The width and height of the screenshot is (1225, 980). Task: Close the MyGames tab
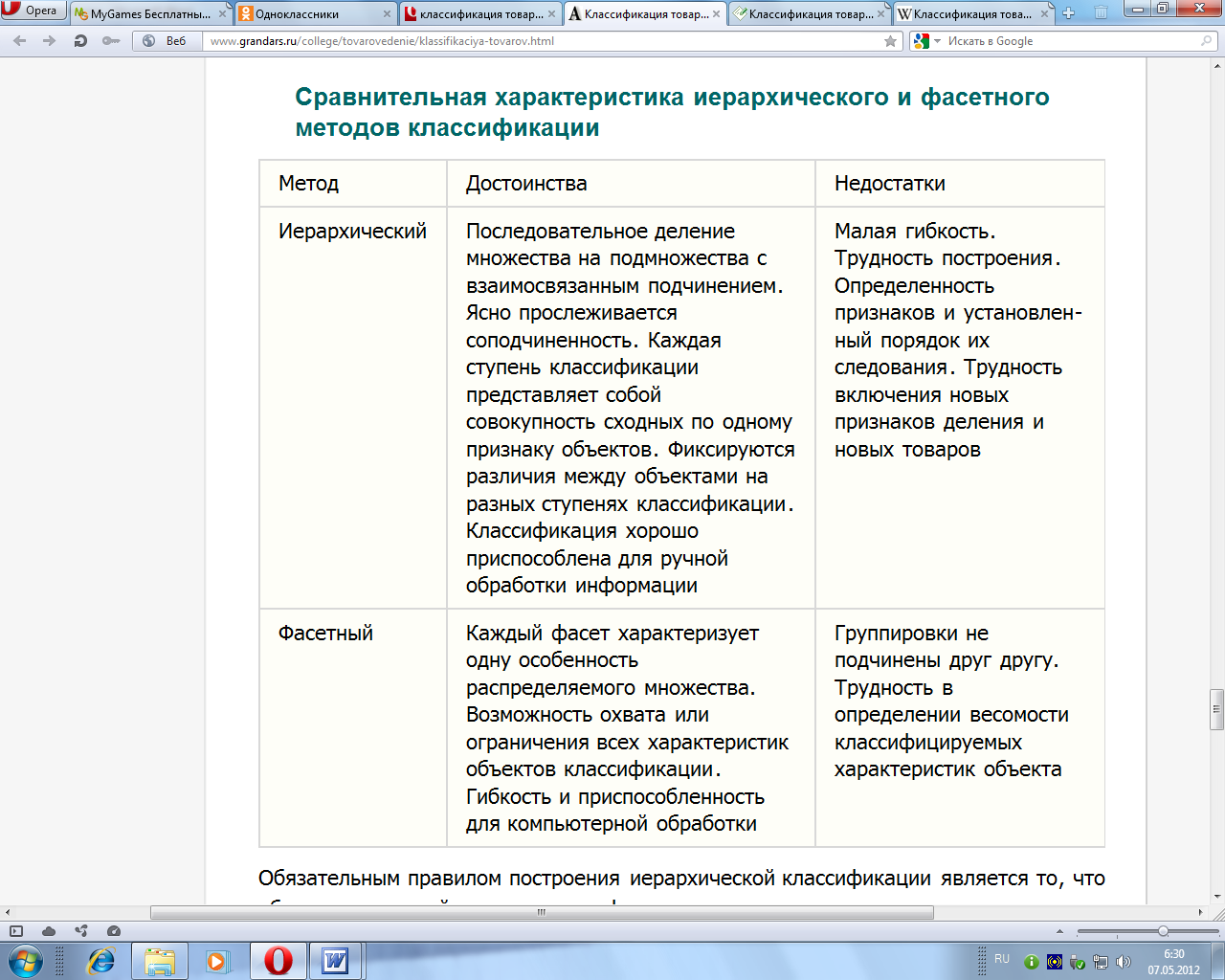click(222, 14)
